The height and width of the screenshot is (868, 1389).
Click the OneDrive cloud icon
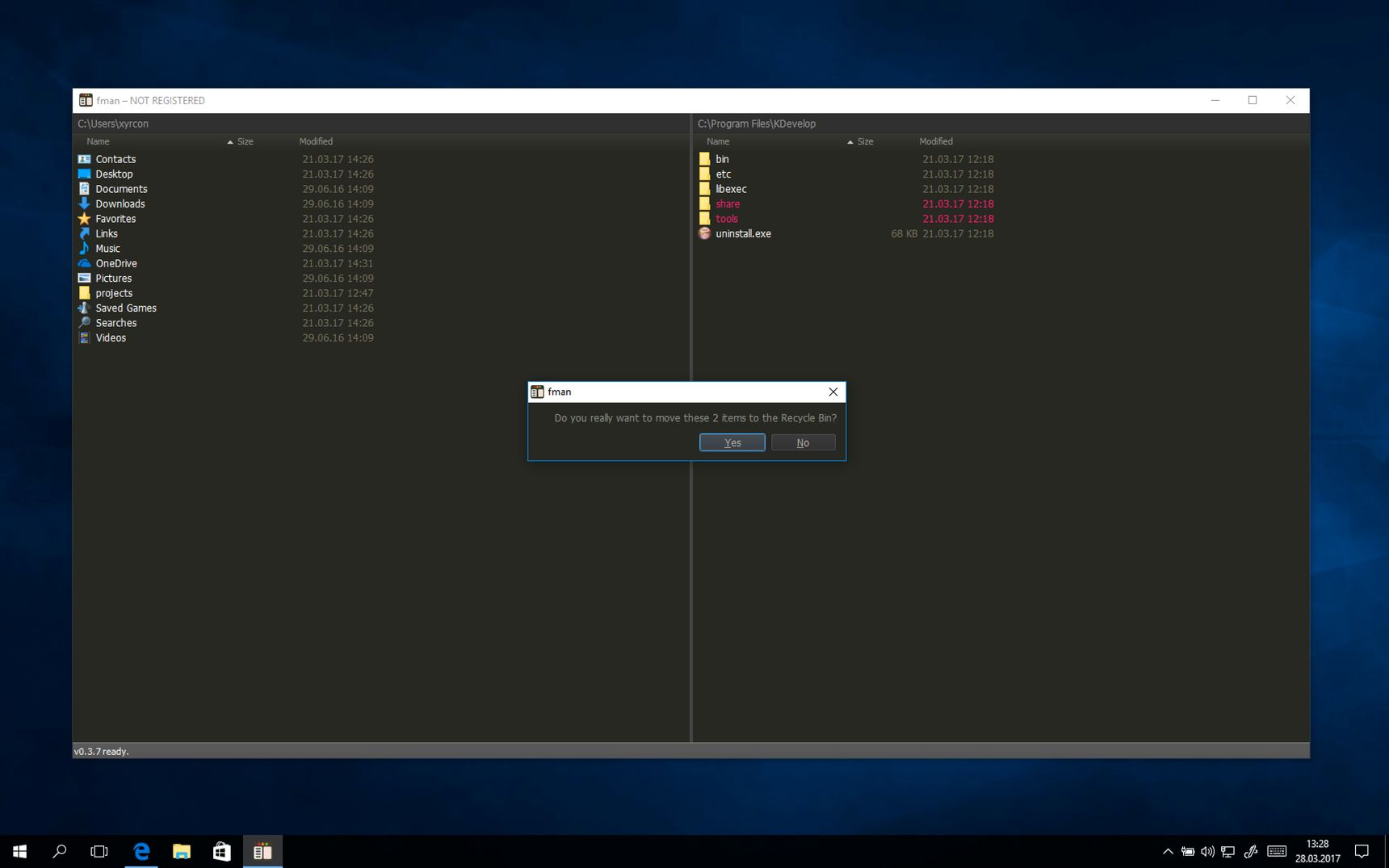(x=84, y=263)
